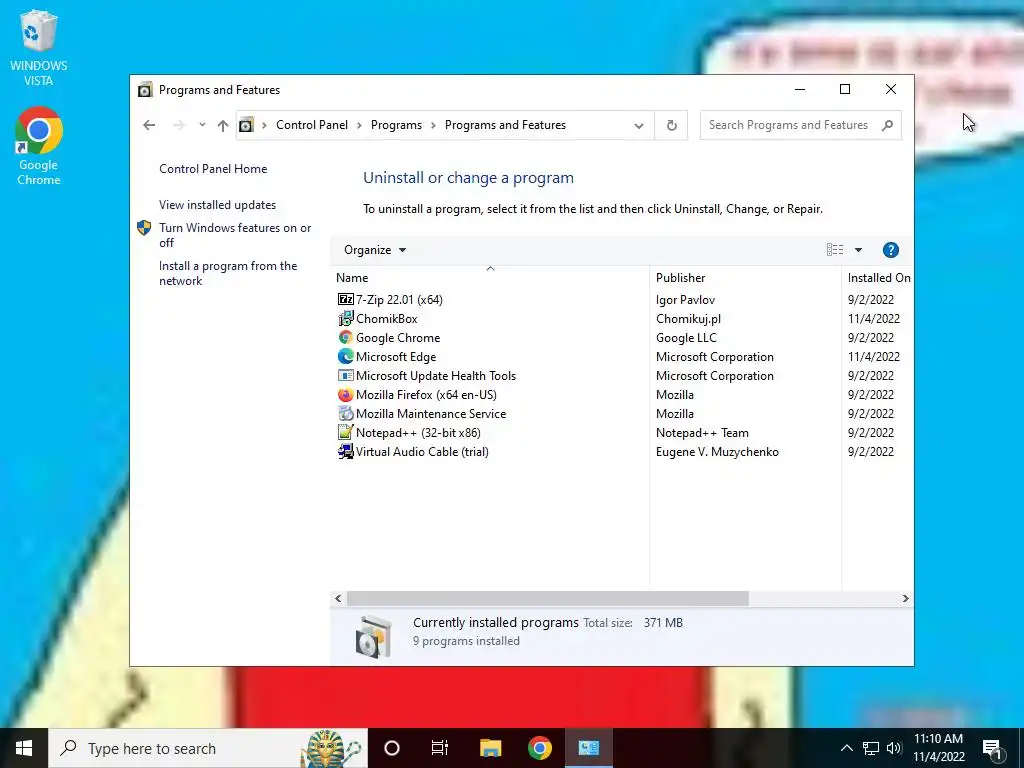Viewport: 1024px width, 768px height.
Task: Select the Mozilla Firefox program icon
Action: 345,394
